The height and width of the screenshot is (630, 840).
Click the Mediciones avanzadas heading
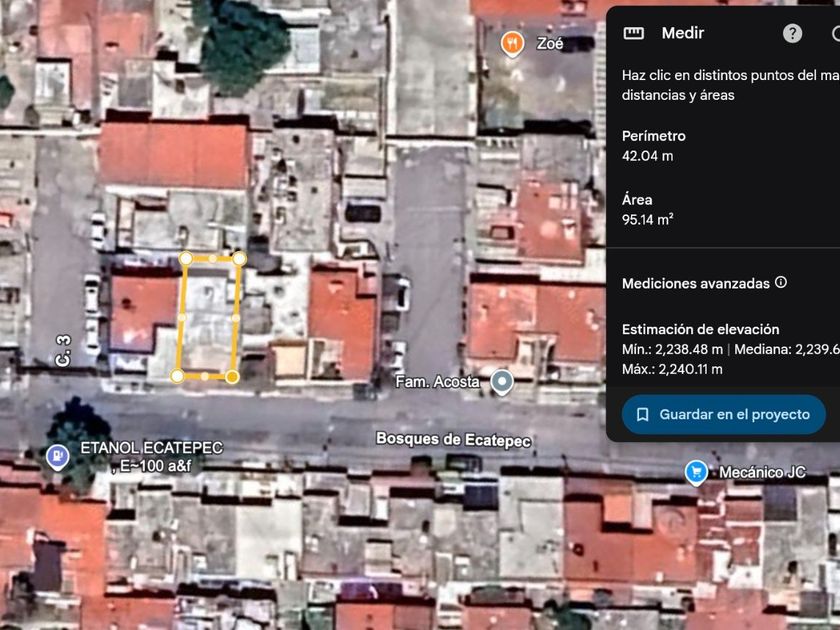[x=695, y=283]
